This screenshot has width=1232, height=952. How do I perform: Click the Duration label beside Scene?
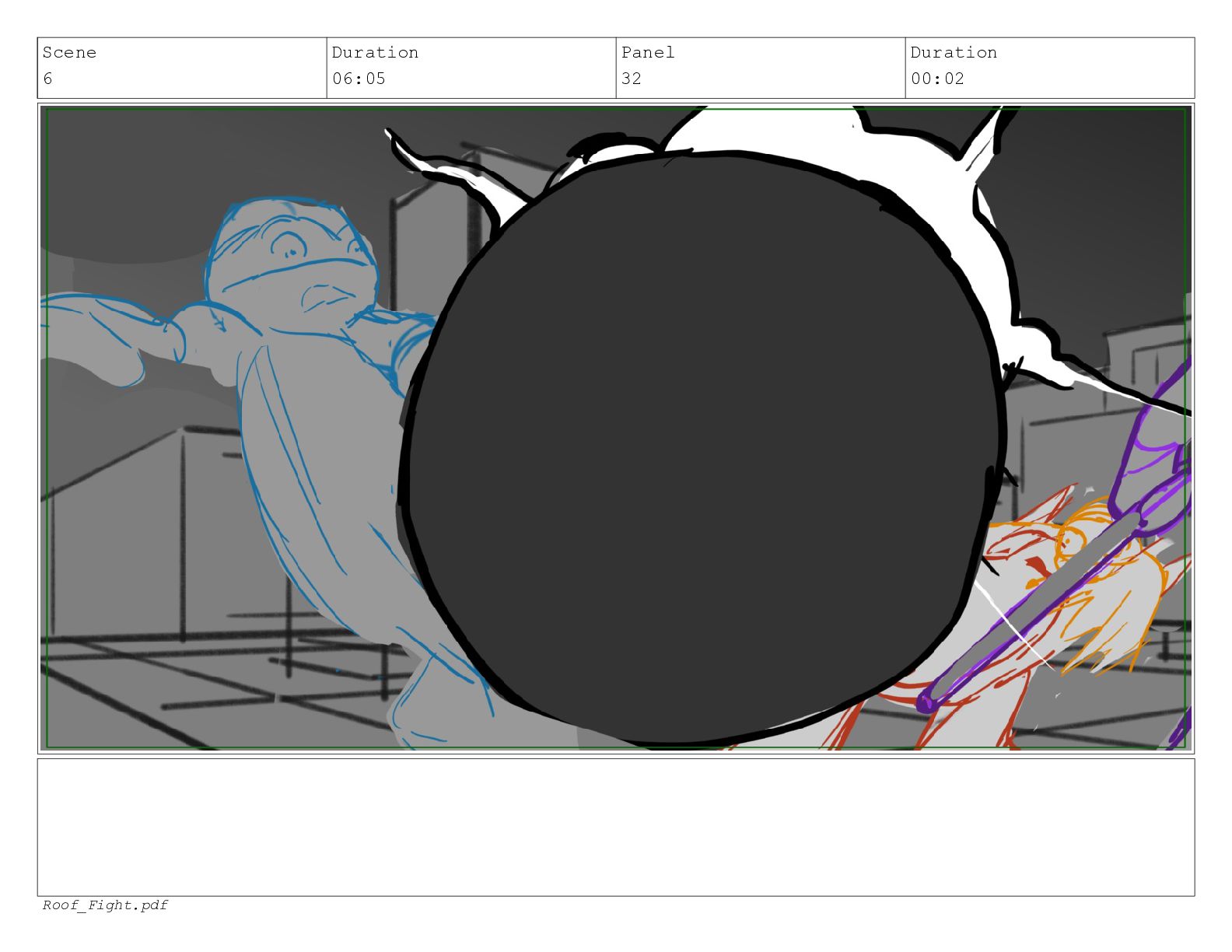375,52
